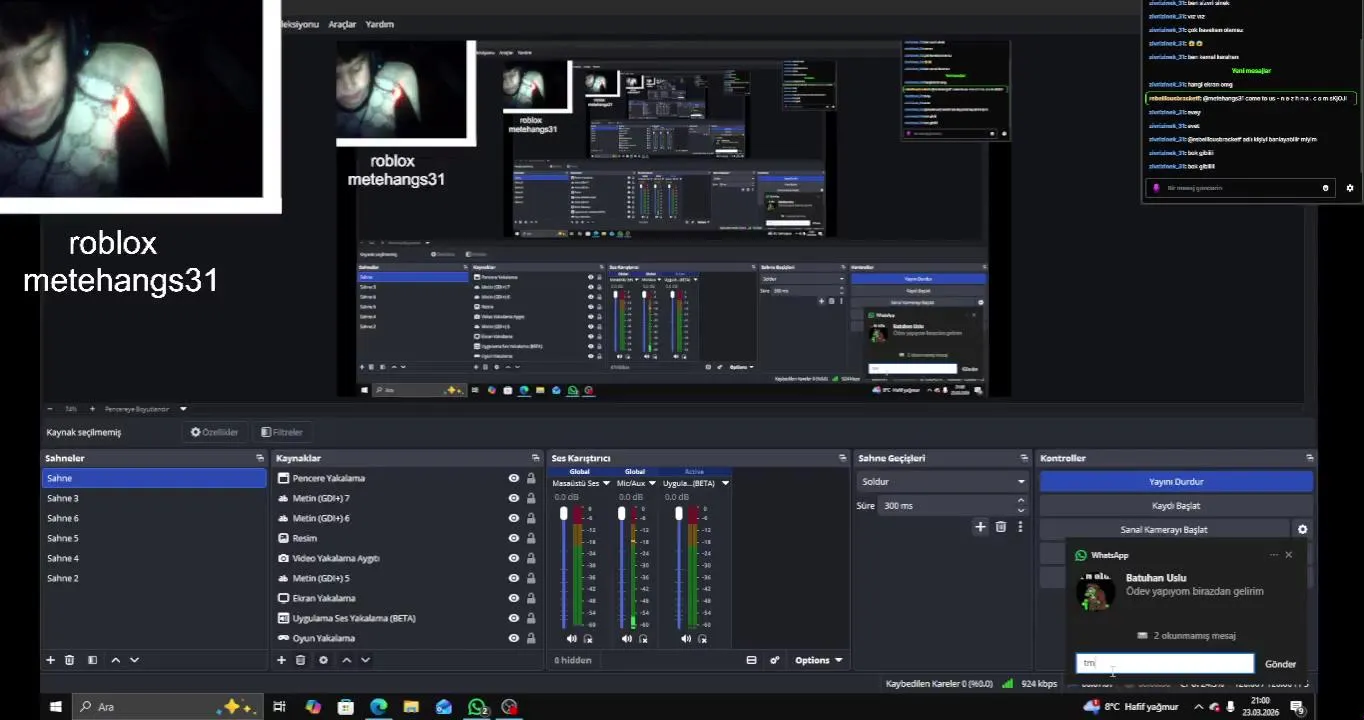This screenshot has width=1364, height=720.
Task: Open the Yardım menu
Action: point(380,24)
